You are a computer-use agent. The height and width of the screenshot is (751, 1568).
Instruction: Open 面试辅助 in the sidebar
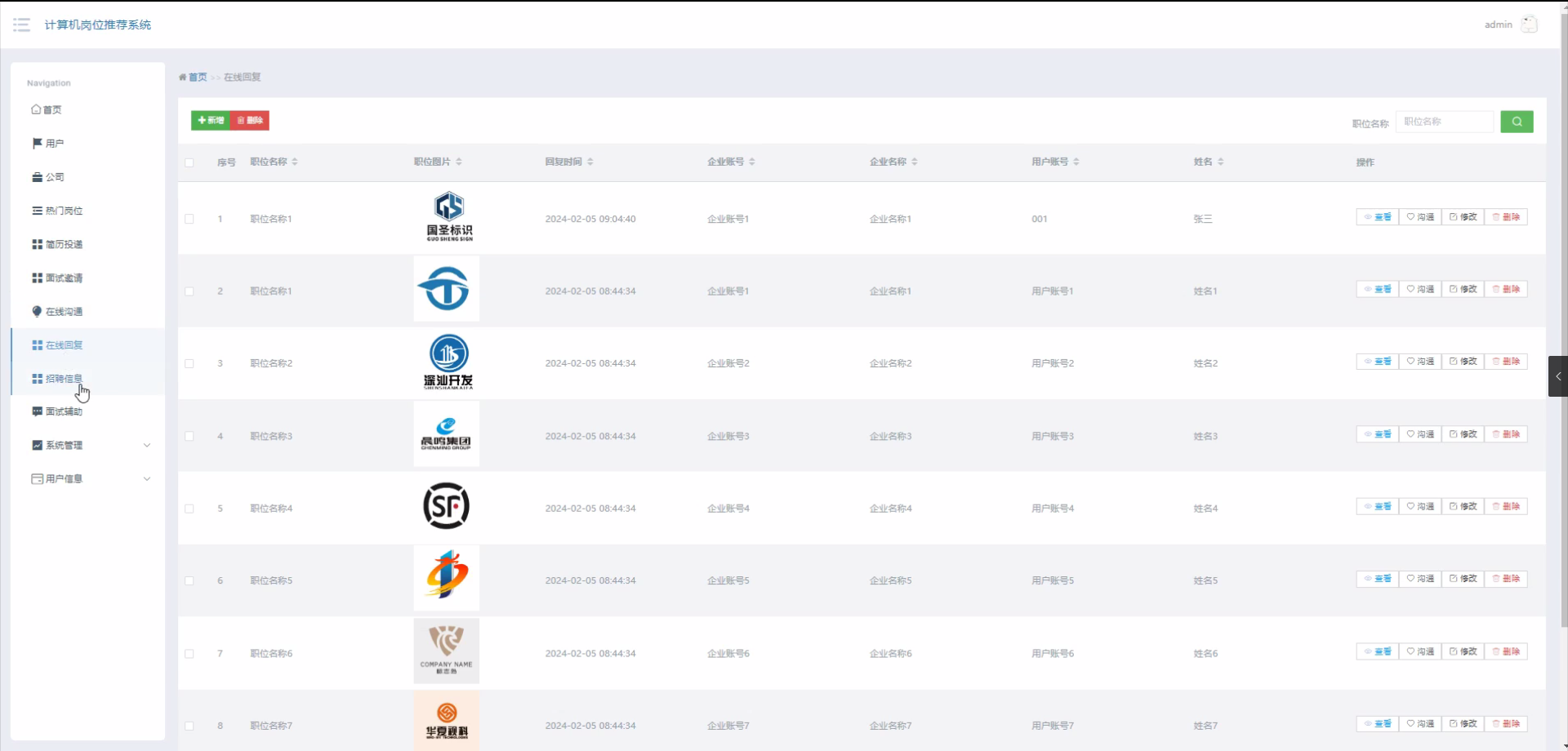coord(87,412)
